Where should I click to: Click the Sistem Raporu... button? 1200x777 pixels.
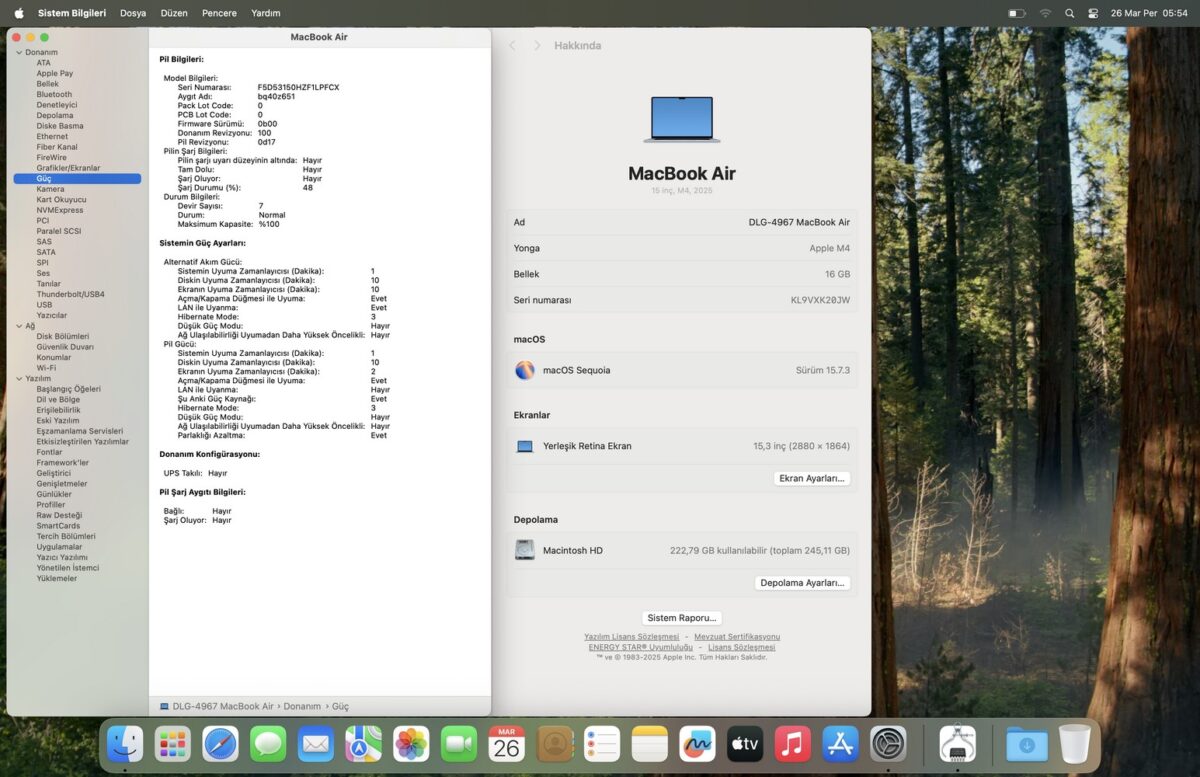coord(682,618)
